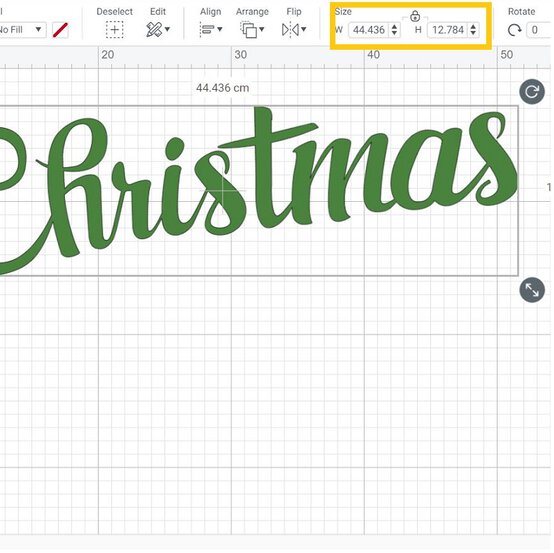Increase height using the up stepper arrow
The height and width of the screenshot is (553, 554).
point(473,27)
